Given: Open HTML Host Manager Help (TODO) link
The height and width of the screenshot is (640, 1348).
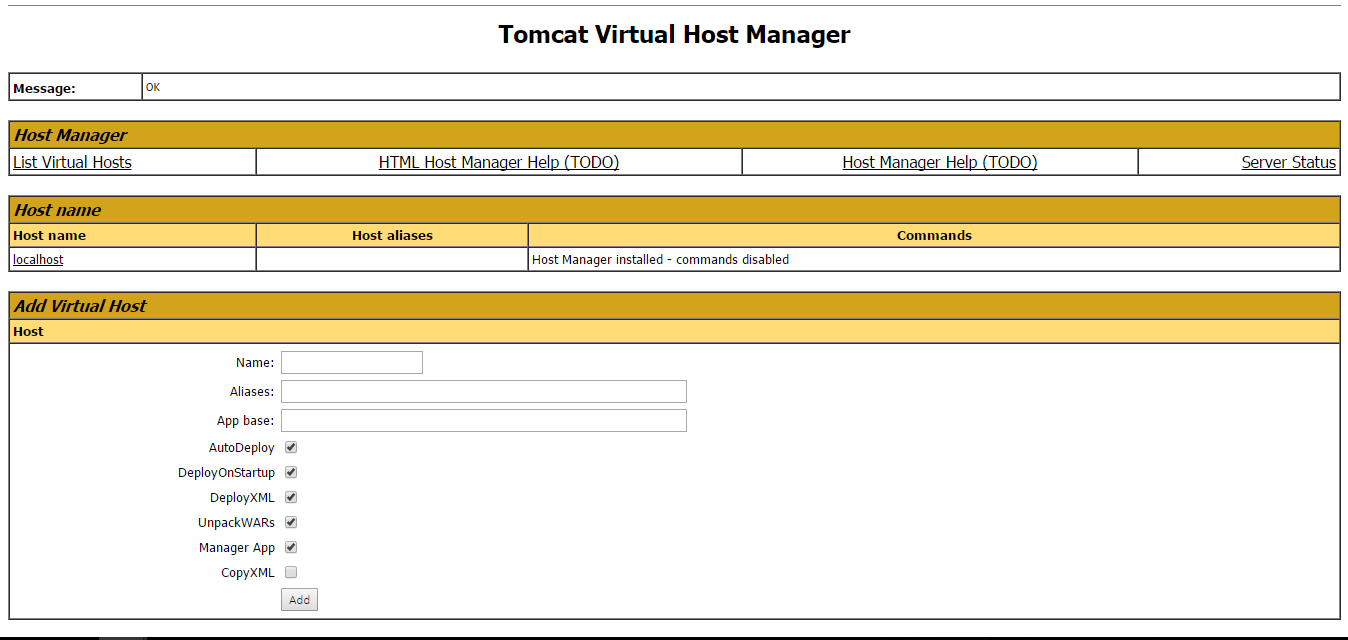Looking at the screenshot, I should 499,162.
